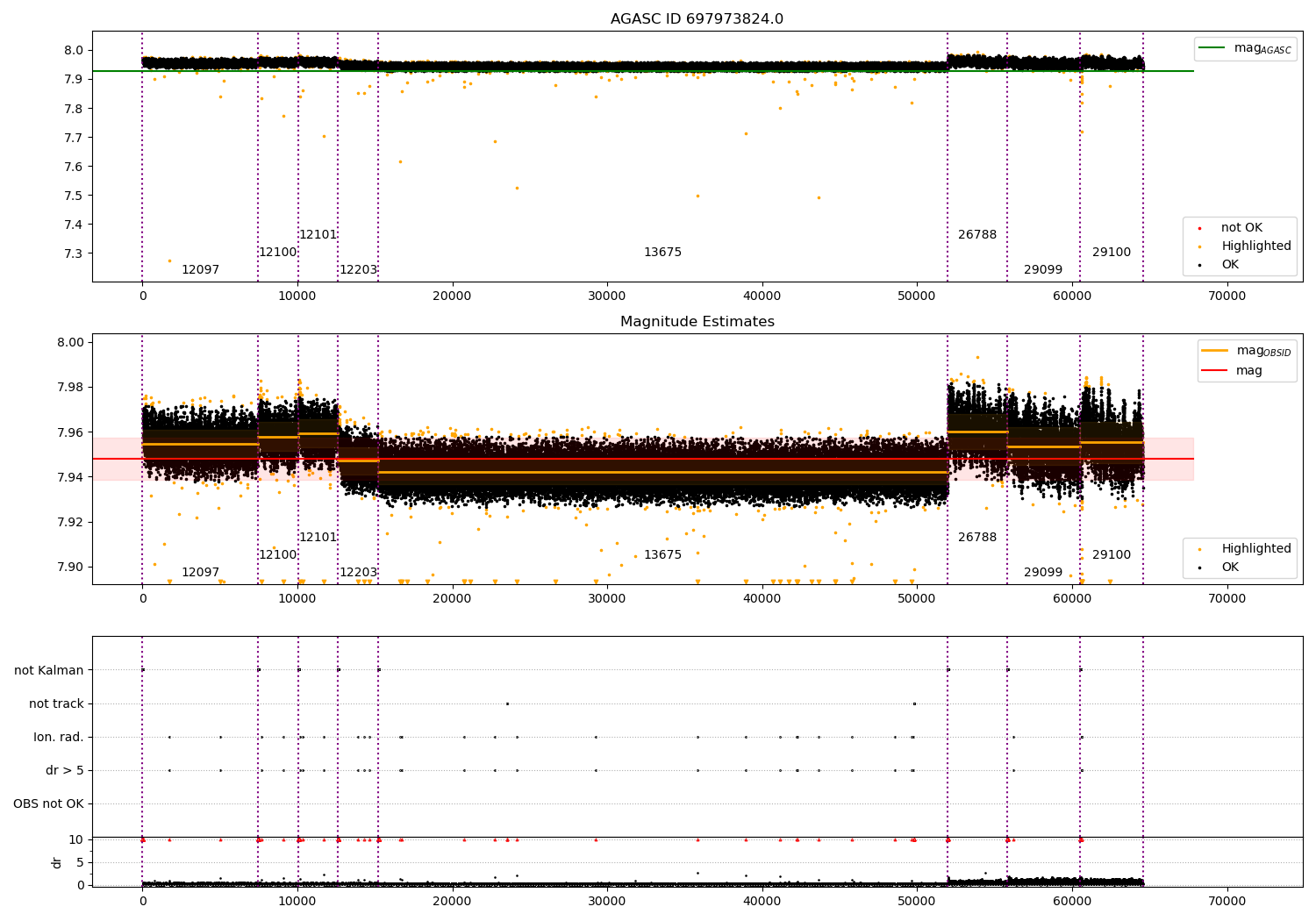1316x921 pixels.
Task: Click obsid label 29099 in AGASC ID plot
Action: pyautogui.click(x=1043, y=270)
